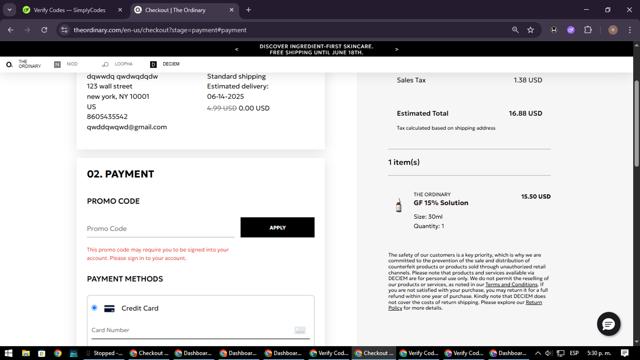Reload the checkout page
This screenshot has width=640, height=360.
pyautogui.click(x=44, y=30)
